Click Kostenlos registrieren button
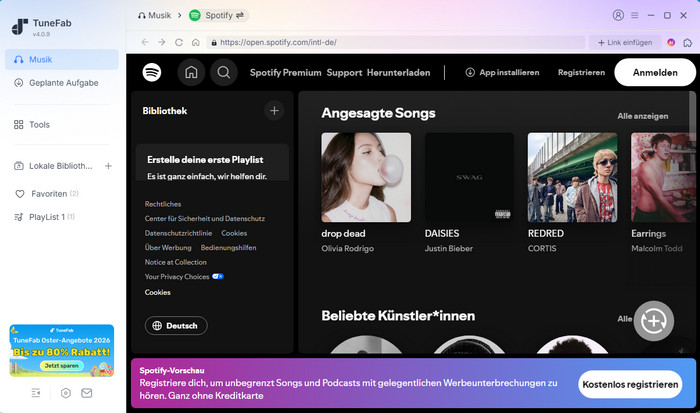700x413 pixels. point(630,384)
